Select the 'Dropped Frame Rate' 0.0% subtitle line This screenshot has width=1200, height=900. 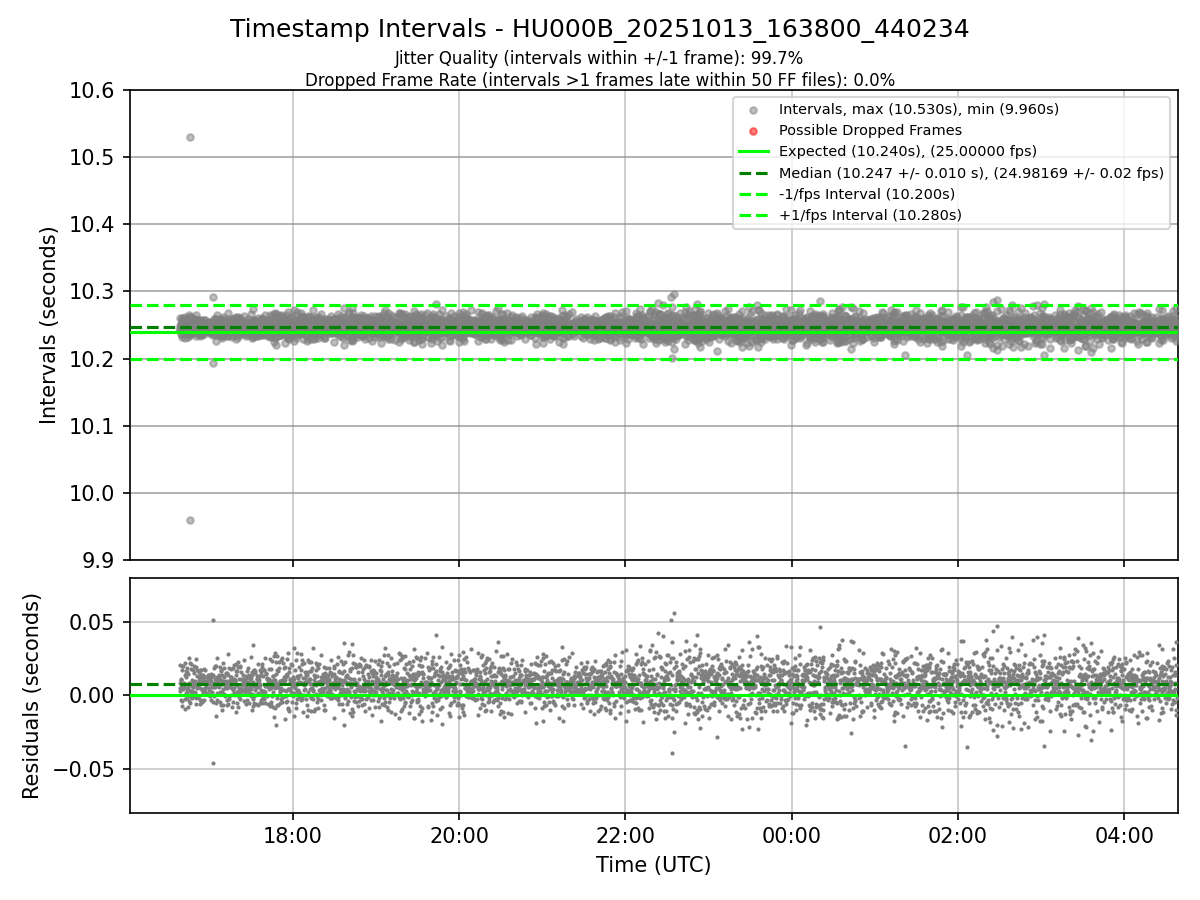click(x=599, y=79)
